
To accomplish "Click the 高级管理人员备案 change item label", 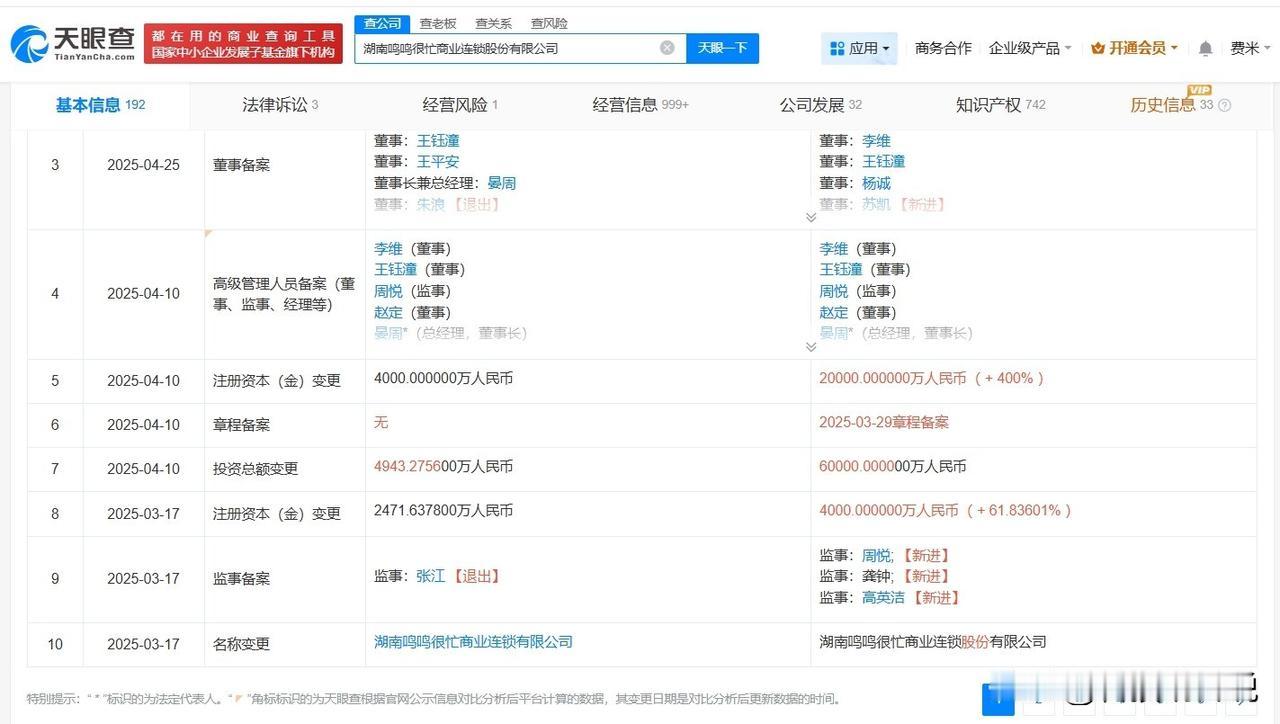I will click(284, 294).
